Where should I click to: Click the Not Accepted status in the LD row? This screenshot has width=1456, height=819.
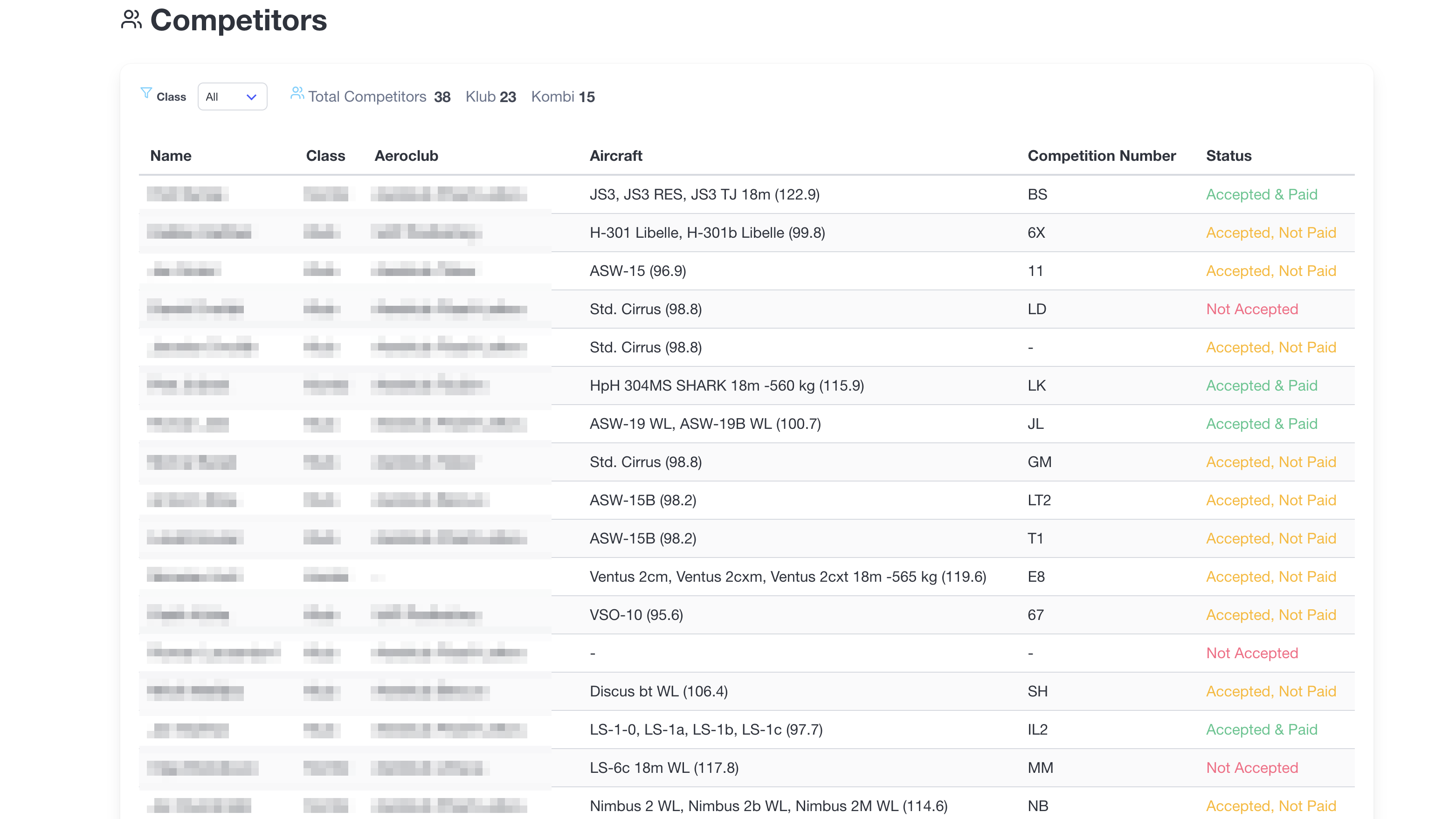[1251, 309]
